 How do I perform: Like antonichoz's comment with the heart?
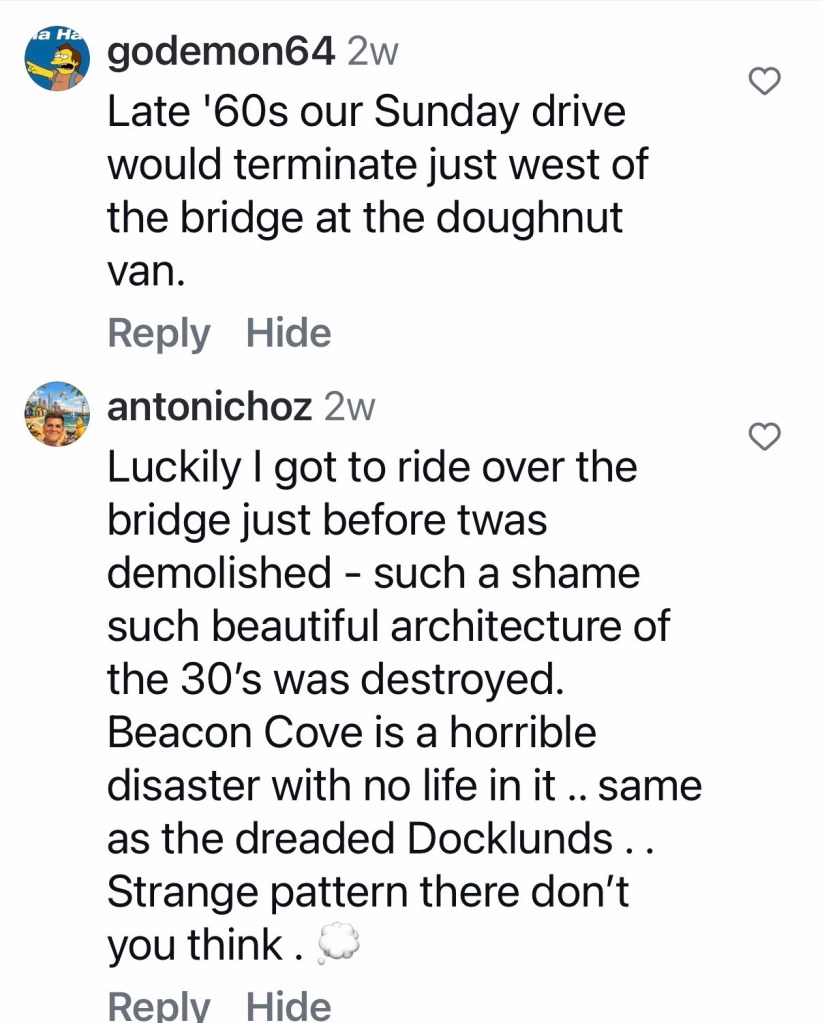pyautogui.click(x=765, y=436)
